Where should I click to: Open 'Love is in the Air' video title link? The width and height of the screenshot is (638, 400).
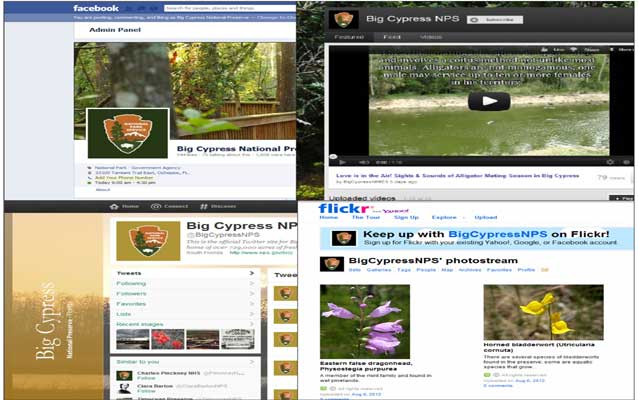pos(457,176)
